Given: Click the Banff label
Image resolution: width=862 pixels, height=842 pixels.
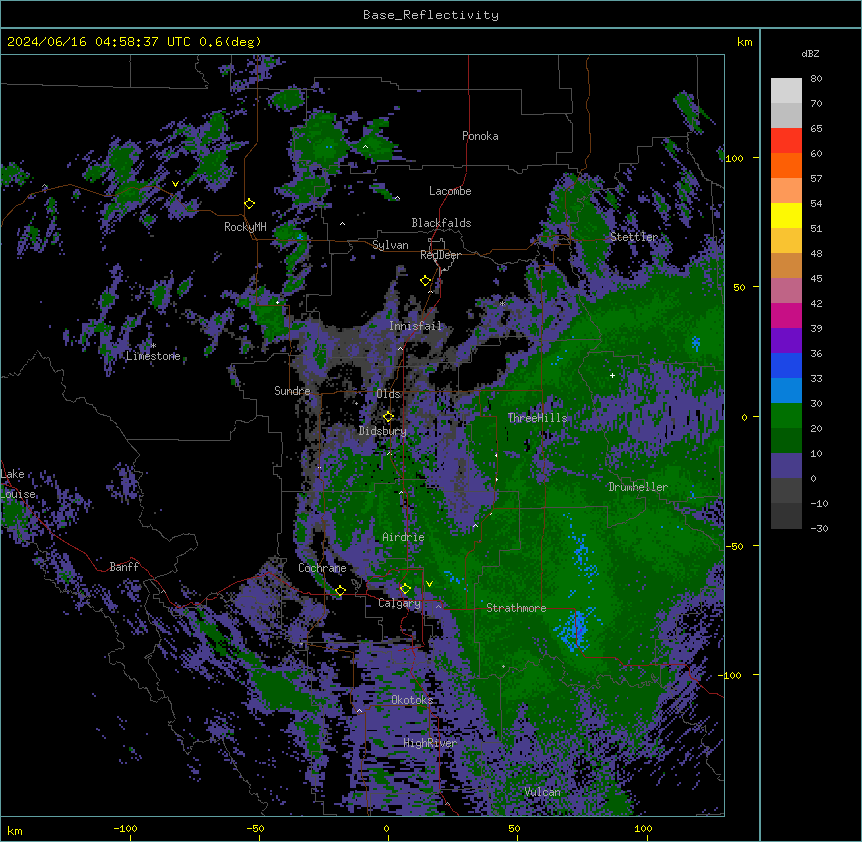Looking at the screenshot, I should (x=124, y=567).
